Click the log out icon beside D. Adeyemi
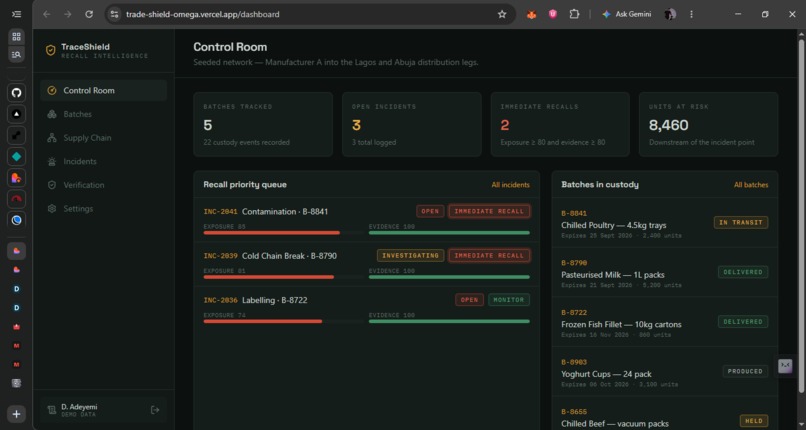Image resolution: width=806 pixels, height=430 pixels. pos(155,410)
